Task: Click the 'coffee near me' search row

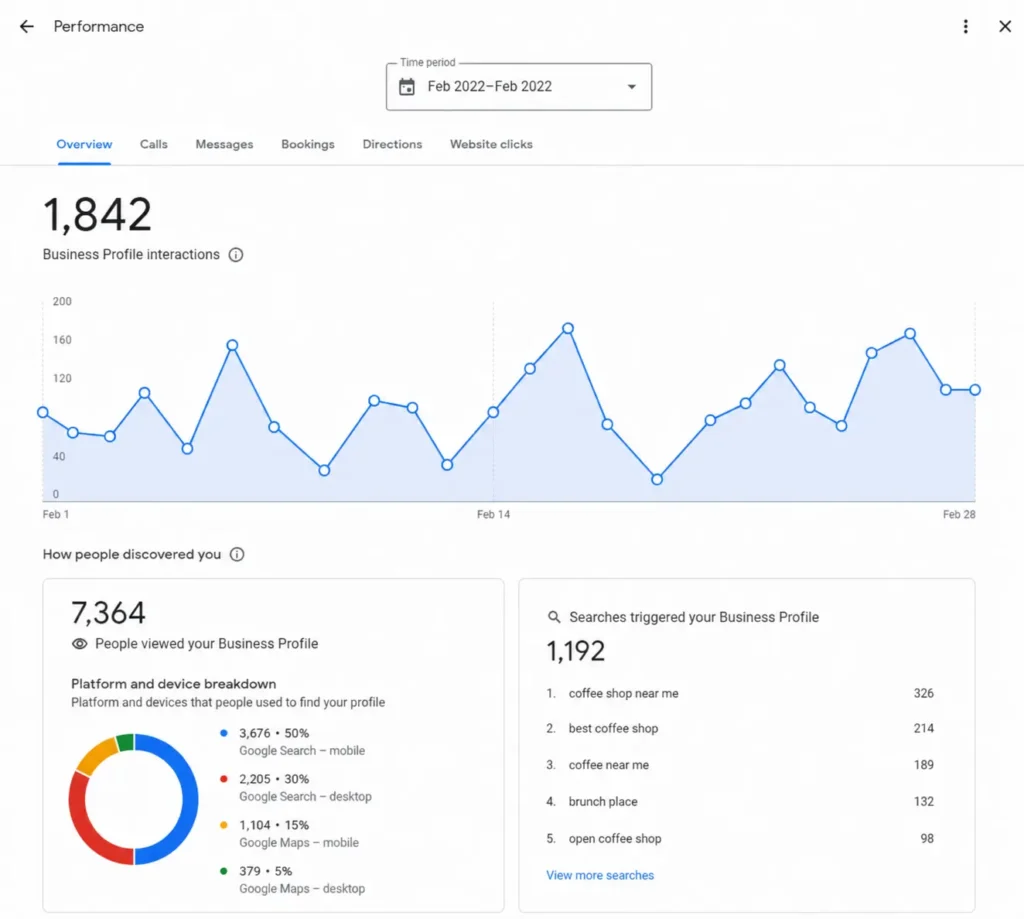Action: [x=740, y=765]
